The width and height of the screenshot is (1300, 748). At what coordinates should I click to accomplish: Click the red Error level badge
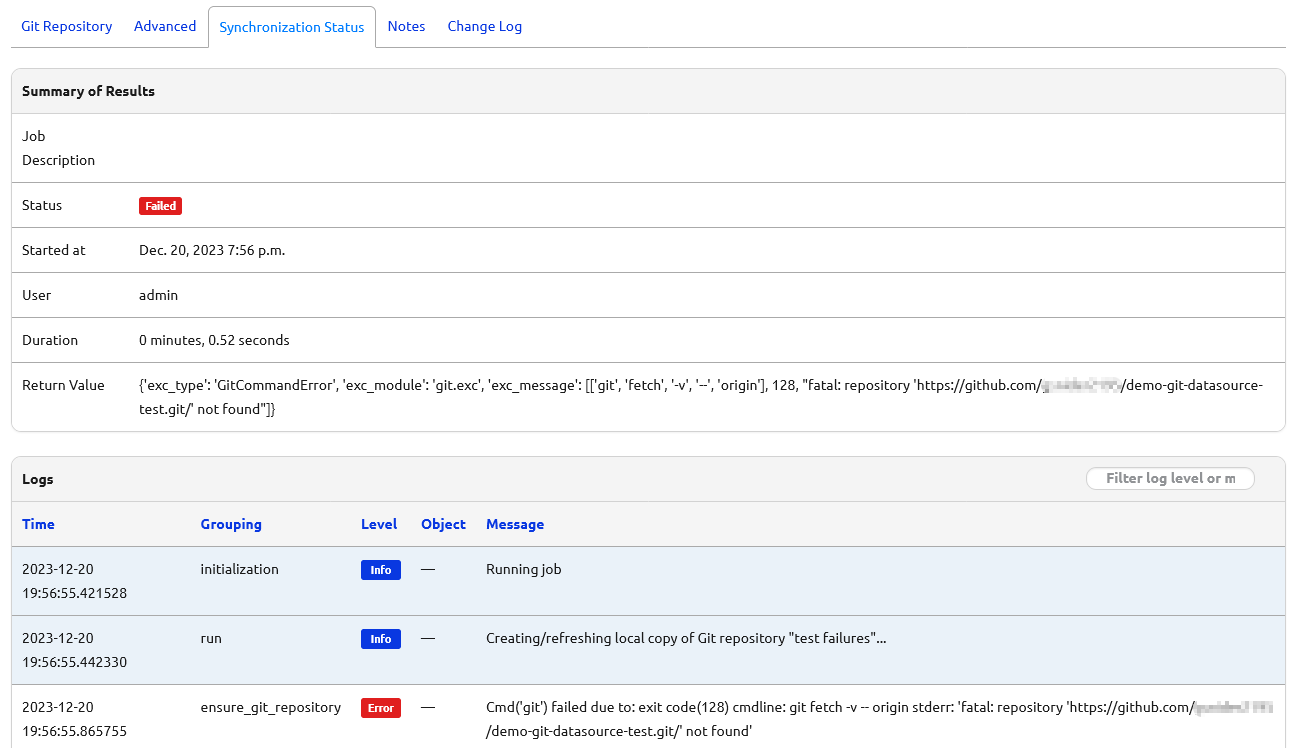pyautogui.click(x=380, y=708)
